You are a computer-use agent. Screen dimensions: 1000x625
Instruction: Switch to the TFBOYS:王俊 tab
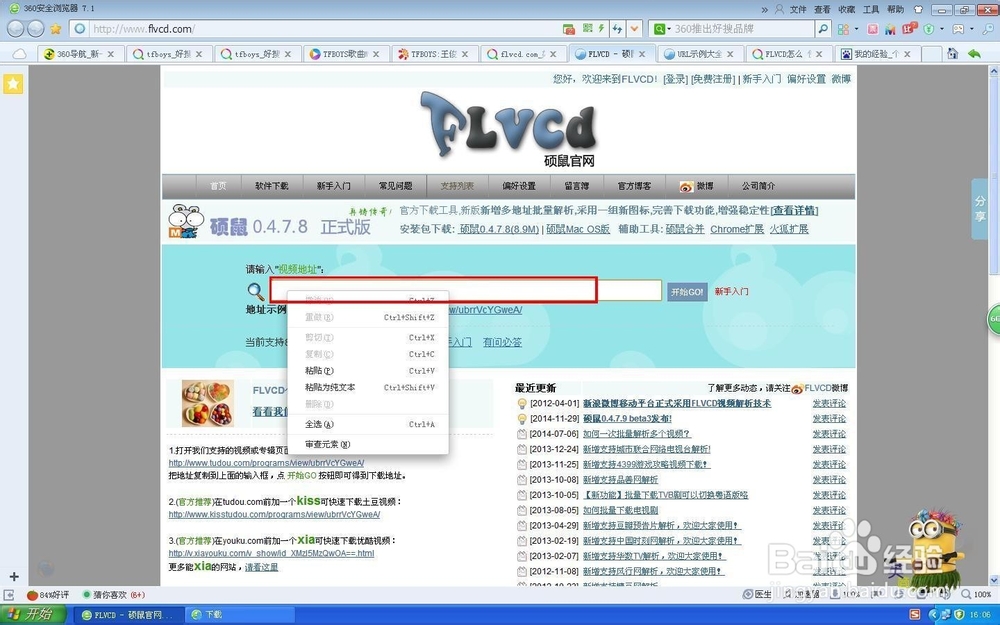pyautogui.click(x=434, y=54)
